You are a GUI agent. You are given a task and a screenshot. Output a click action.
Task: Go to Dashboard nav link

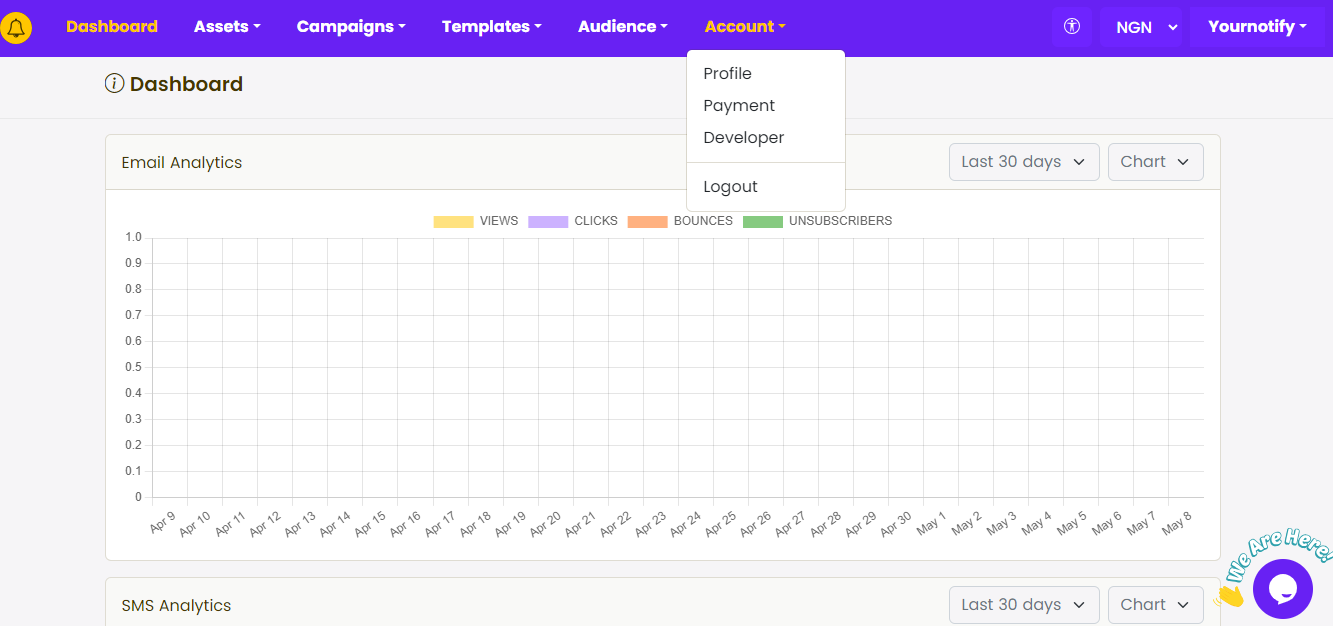click(112, 27)
